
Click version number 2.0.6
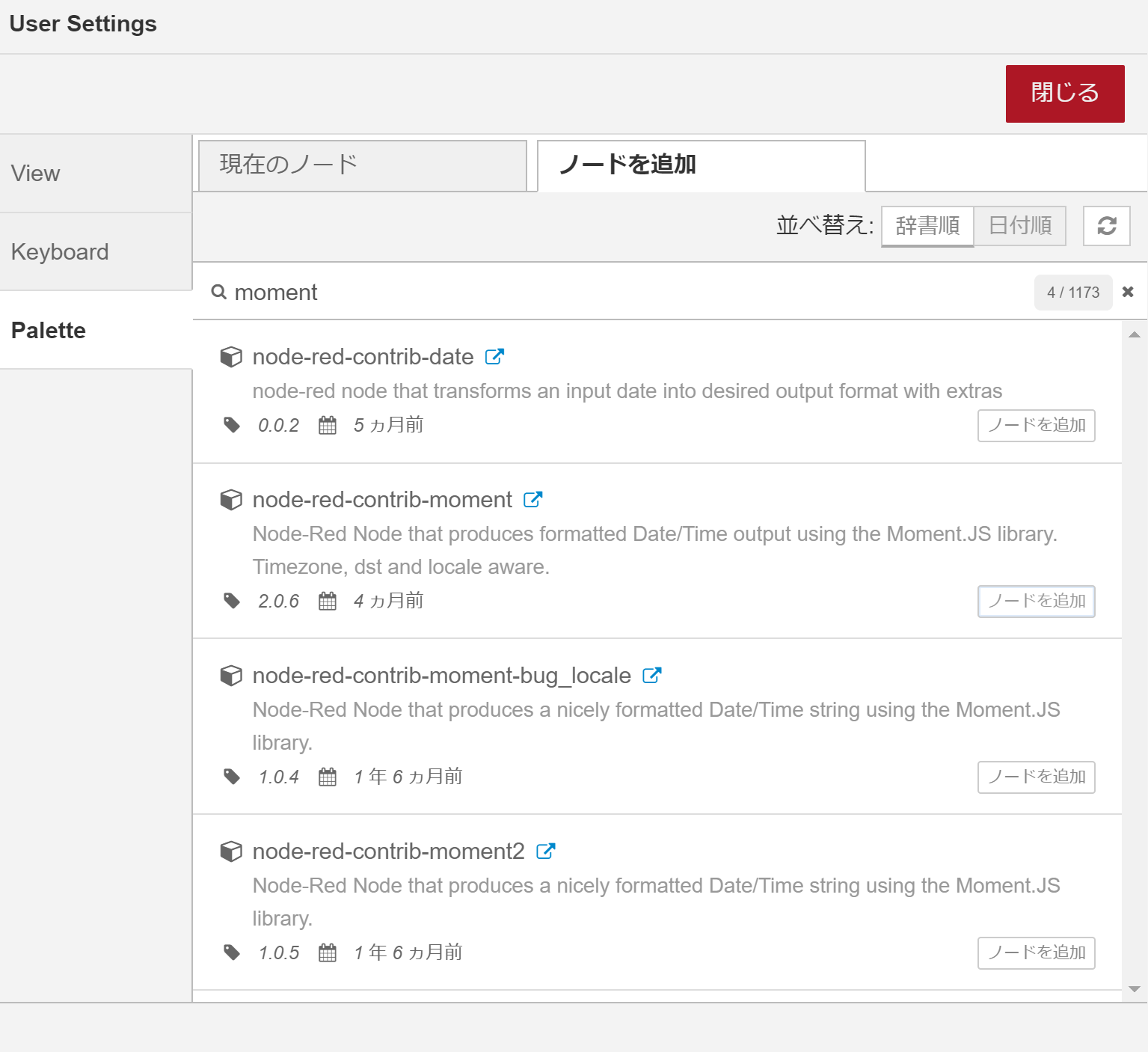[x=278, y=602]
